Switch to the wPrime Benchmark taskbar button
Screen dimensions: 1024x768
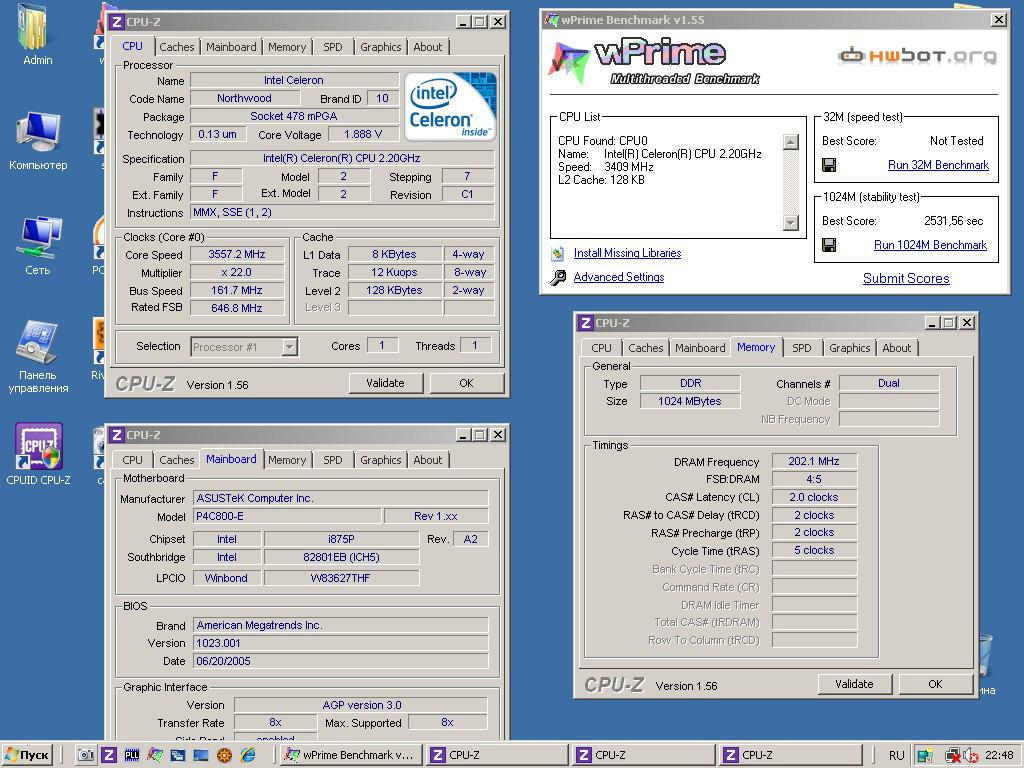[x=351, y=756]
